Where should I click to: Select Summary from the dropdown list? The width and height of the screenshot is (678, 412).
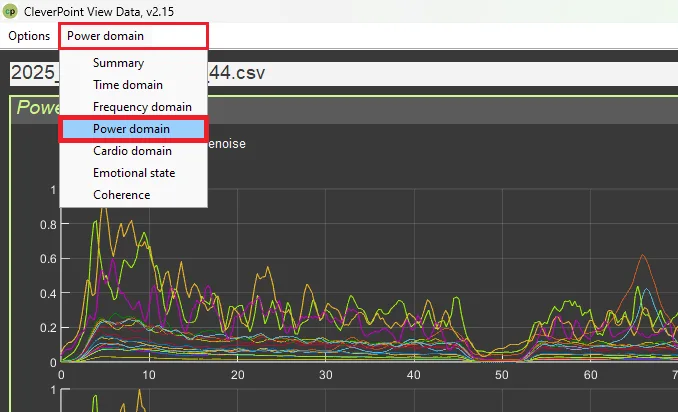118,63
